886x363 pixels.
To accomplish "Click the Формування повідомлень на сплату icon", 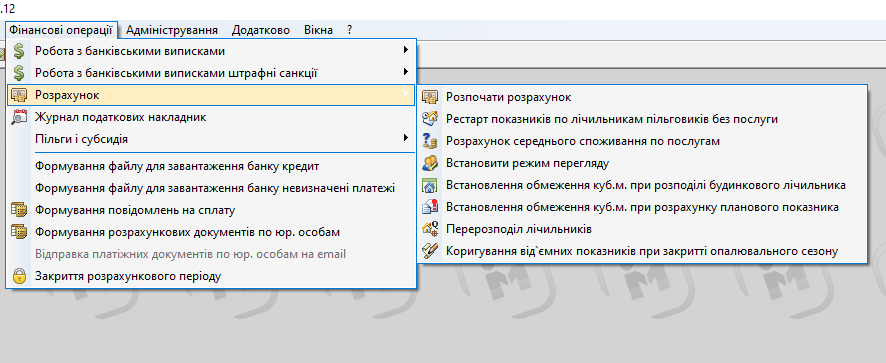I will pos(19,210).
